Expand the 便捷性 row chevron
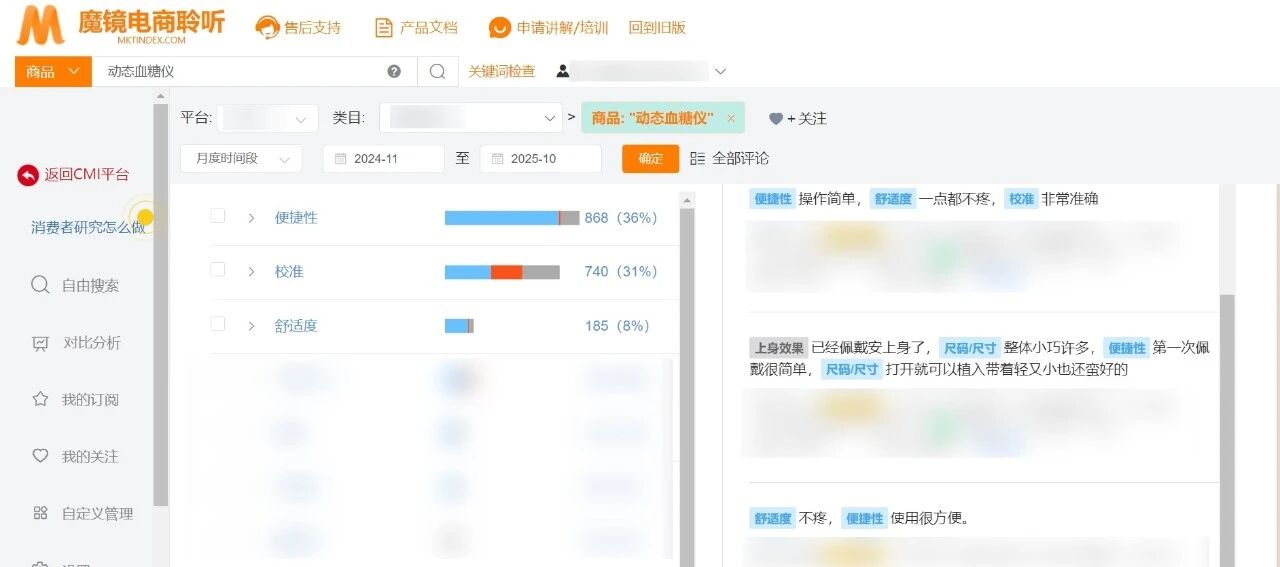 (x=251, y=218)
